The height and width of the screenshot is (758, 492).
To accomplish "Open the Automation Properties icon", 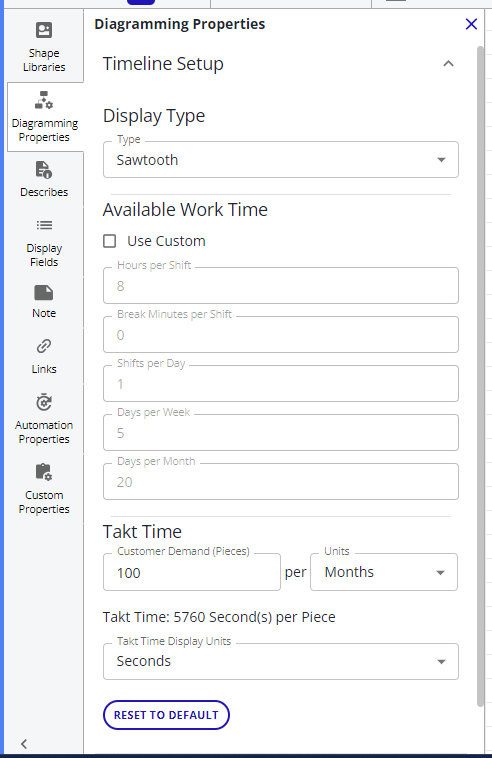I will [x=44, y=402].
